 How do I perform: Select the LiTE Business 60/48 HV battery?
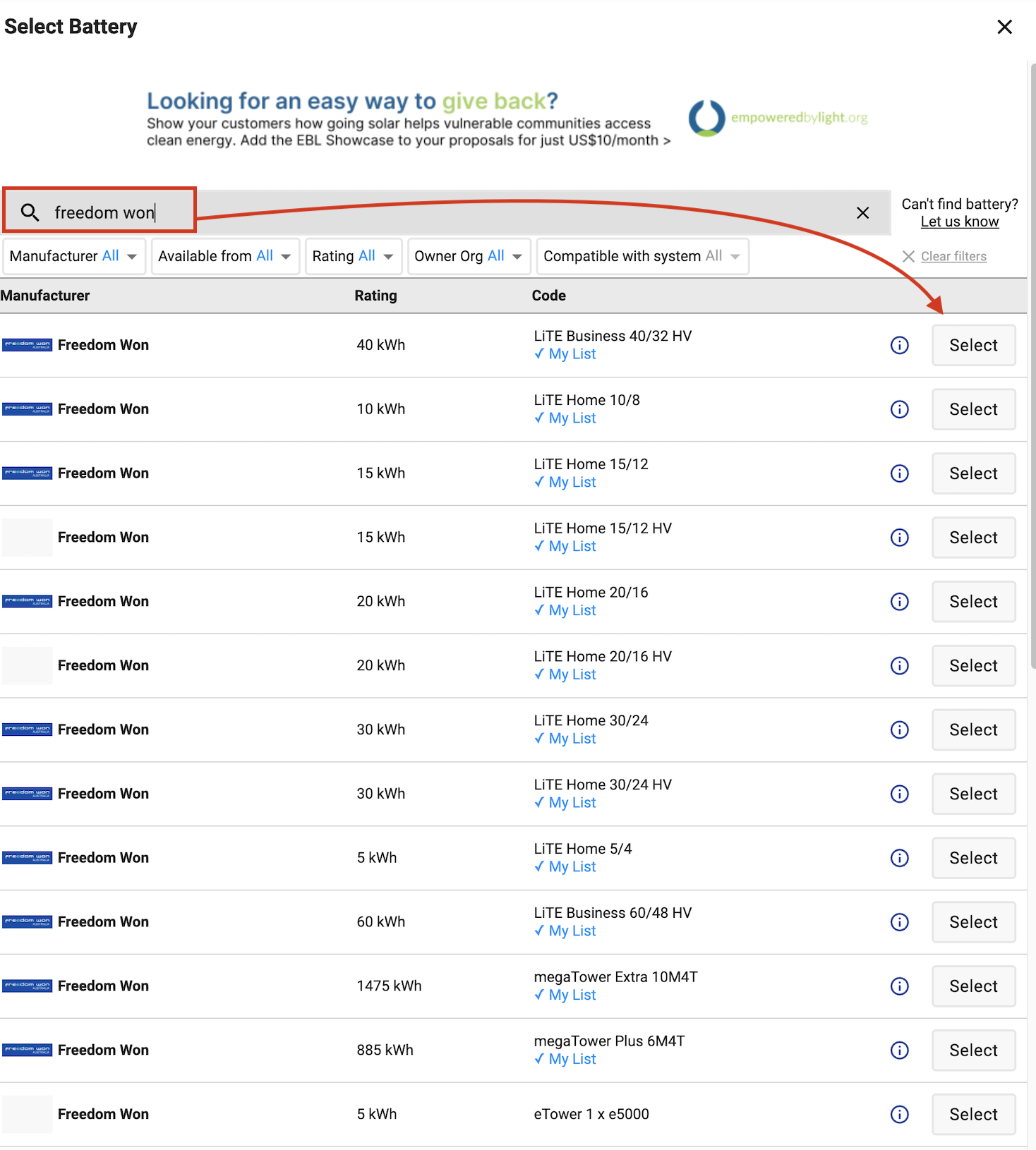973,922
